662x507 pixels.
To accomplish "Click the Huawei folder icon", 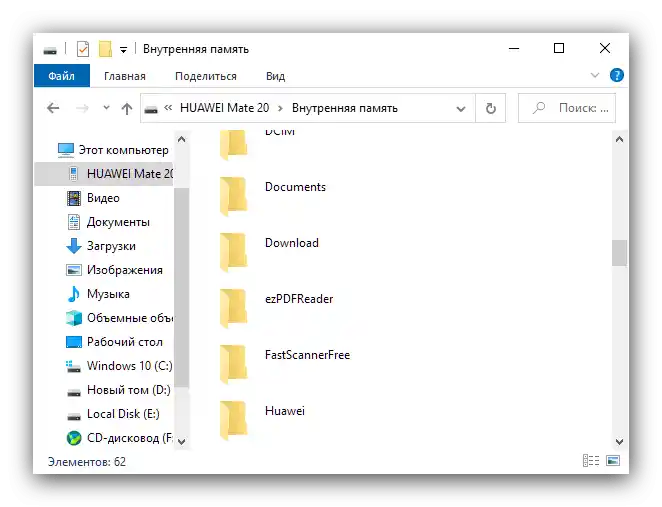I will [233, 420].
